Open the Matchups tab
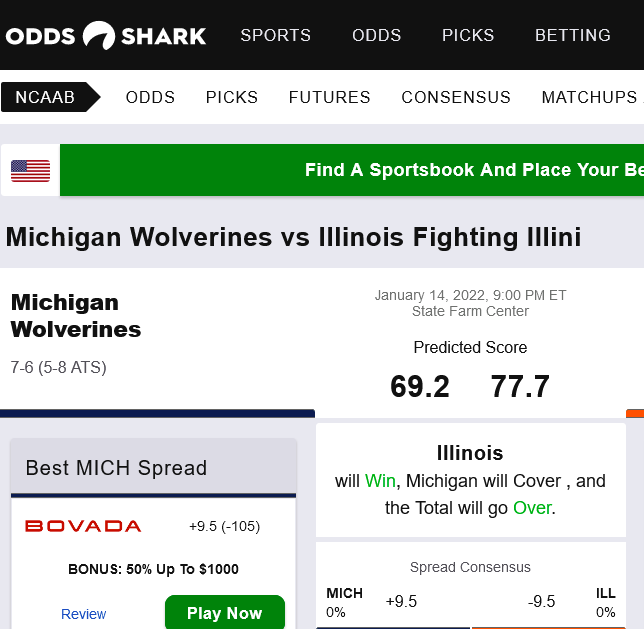This screenshot has height=629, width=644. click(x=589, y=97)
